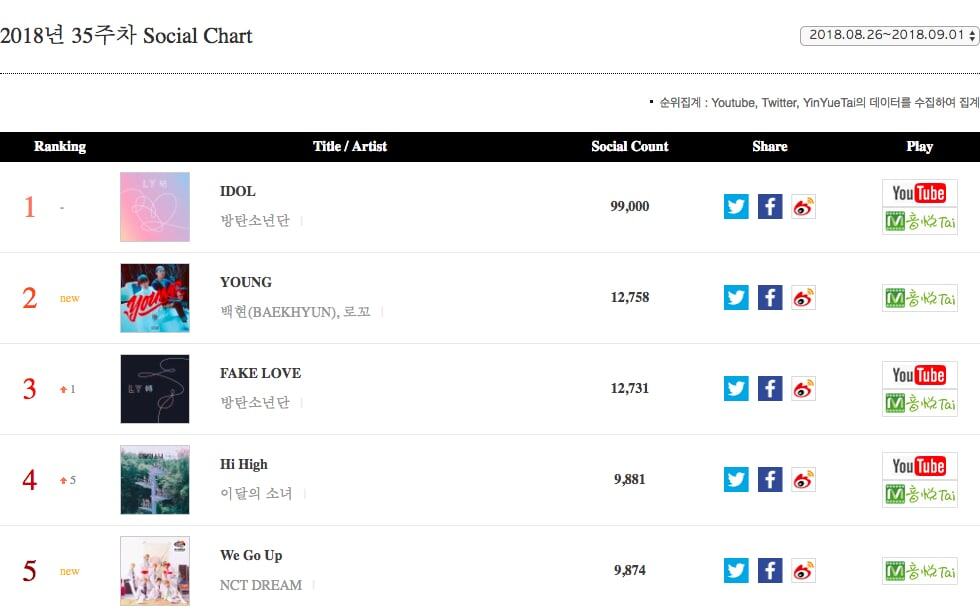Open the NCT DREAM artist link
Viewport: 980px width, 614px height.
point(262,585)
